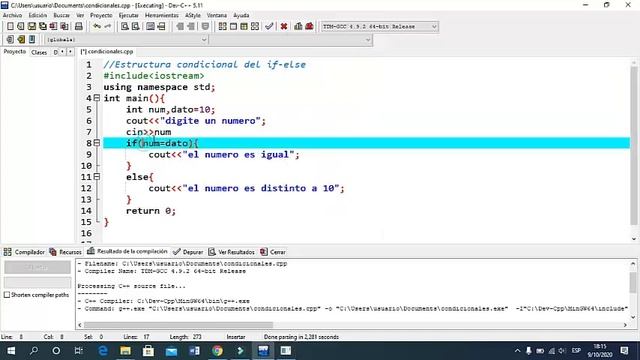Click right arrow to show more sidebar tabs

[70, 52]
